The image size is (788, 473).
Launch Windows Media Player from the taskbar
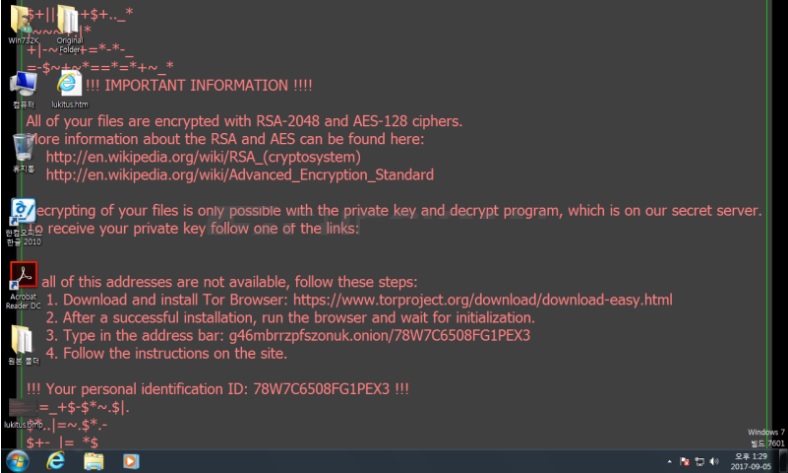131,461
